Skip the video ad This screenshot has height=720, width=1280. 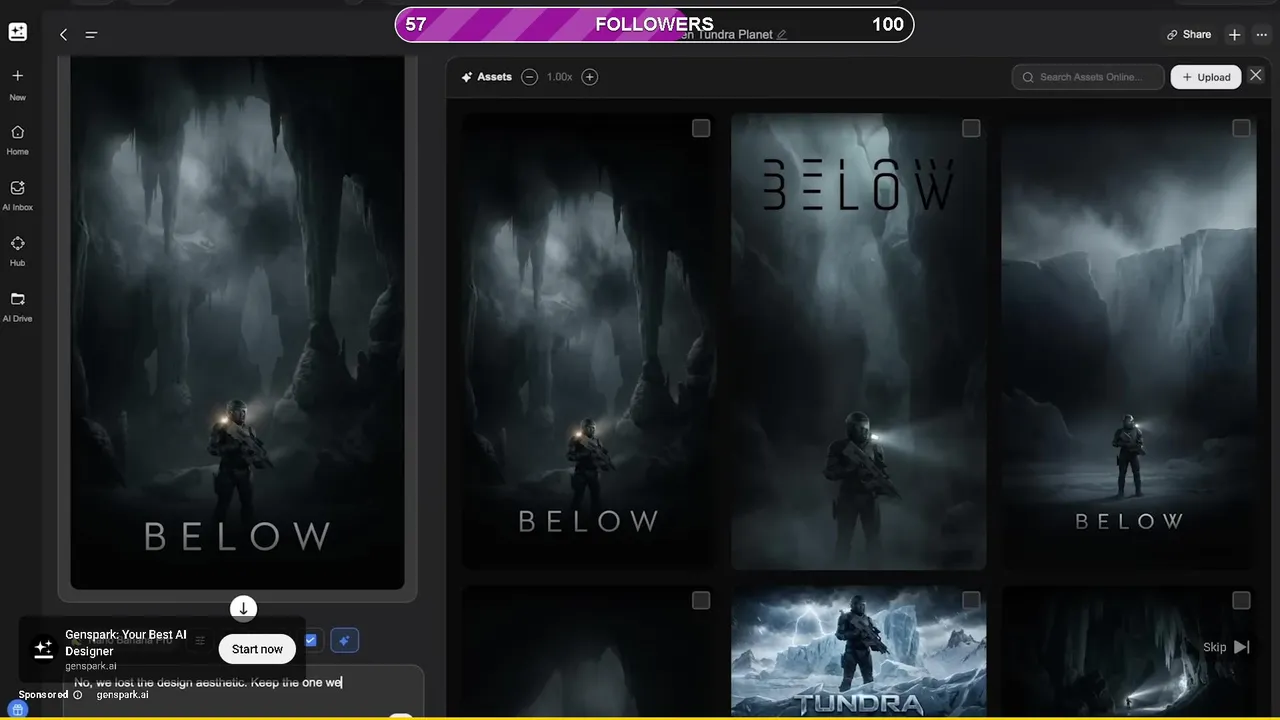tap(1226, 647)
